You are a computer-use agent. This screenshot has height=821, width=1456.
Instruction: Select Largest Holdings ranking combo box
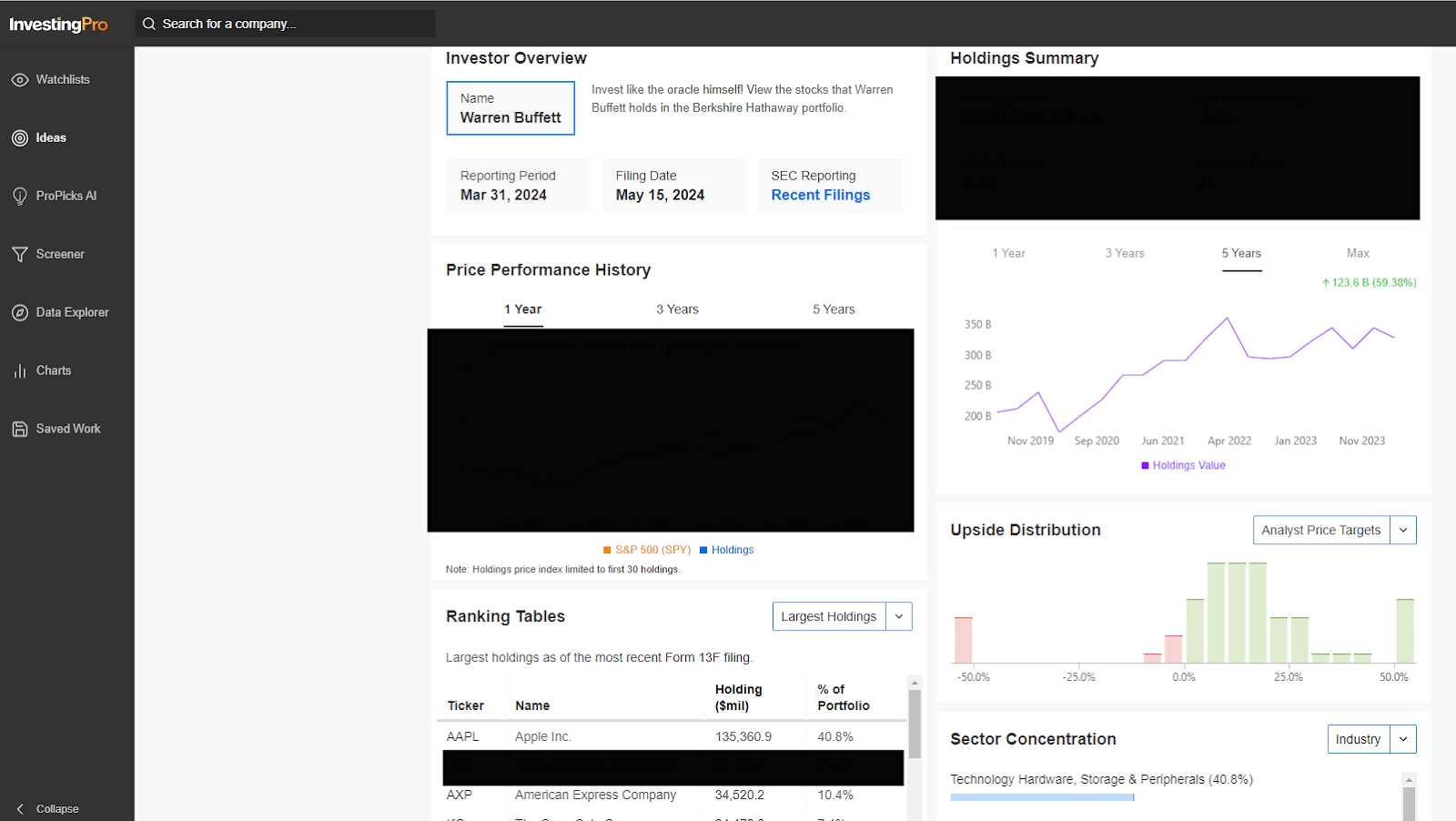click(842, 616)
